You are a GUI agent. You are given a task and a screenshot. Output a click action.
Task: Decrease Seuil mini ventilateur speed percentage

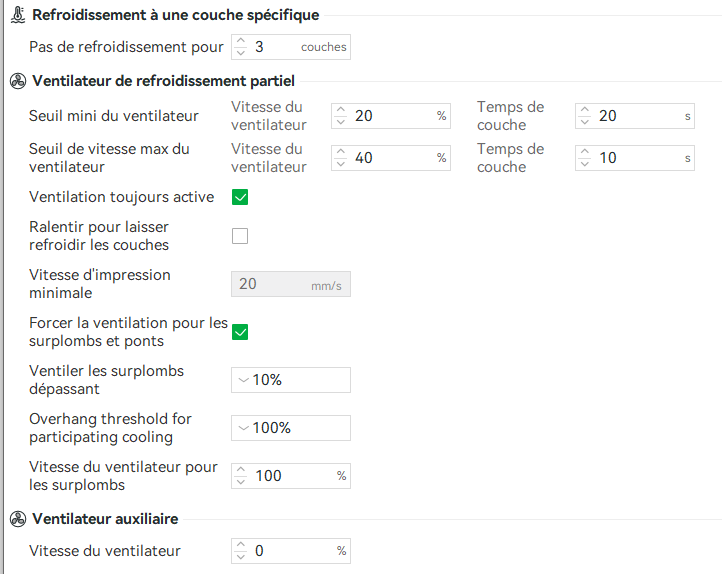(340, 121)
